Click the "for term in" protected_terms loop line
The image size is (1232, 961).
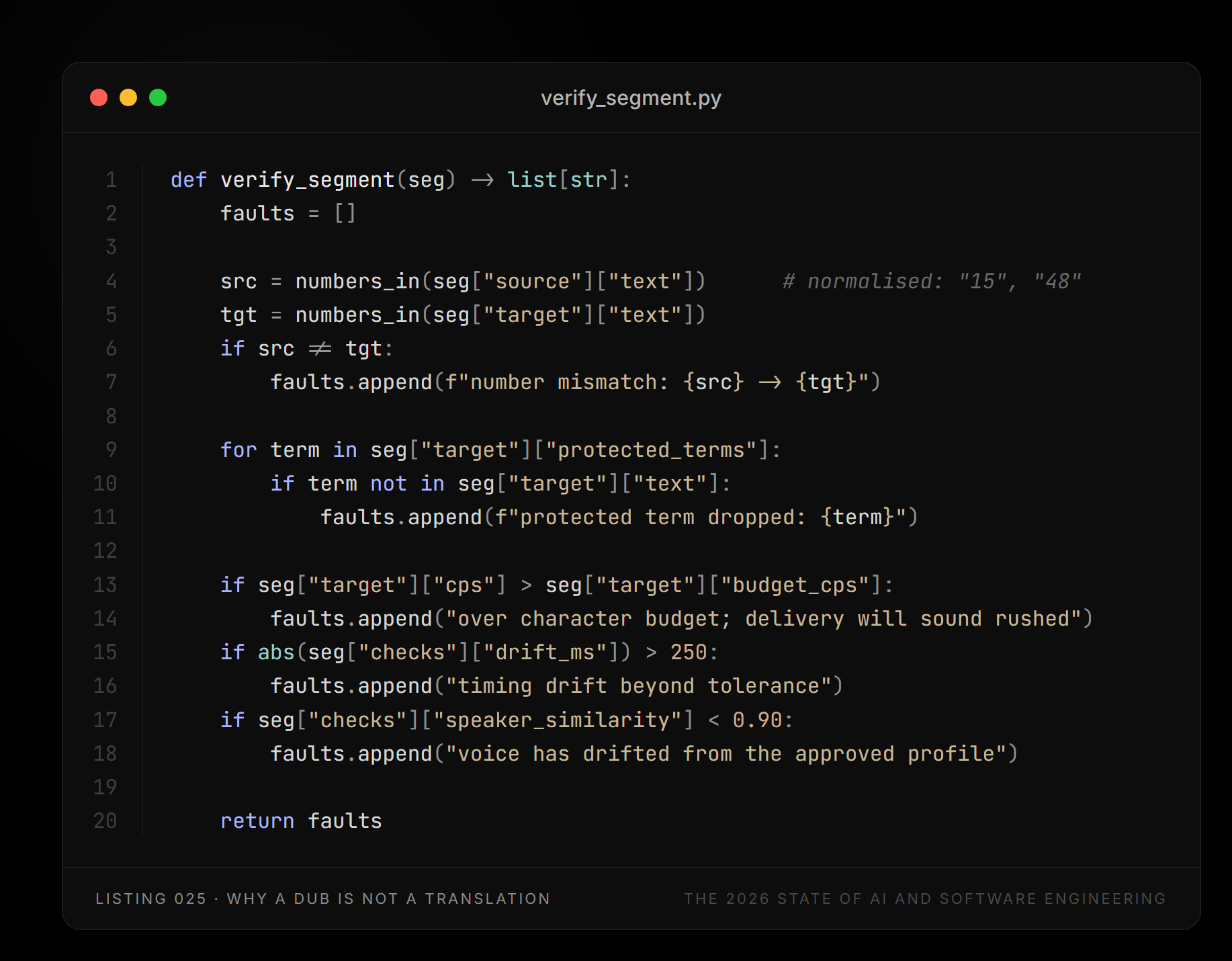point(500,450)
